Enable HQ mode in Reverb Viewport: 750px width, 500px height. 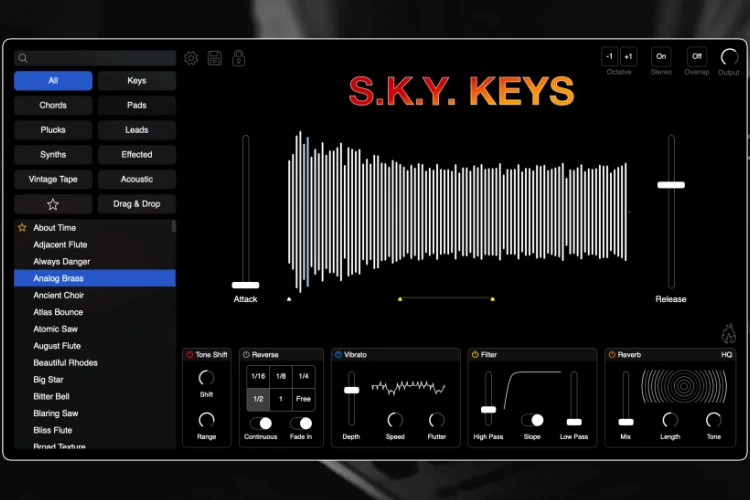click(x=727, y=355)
